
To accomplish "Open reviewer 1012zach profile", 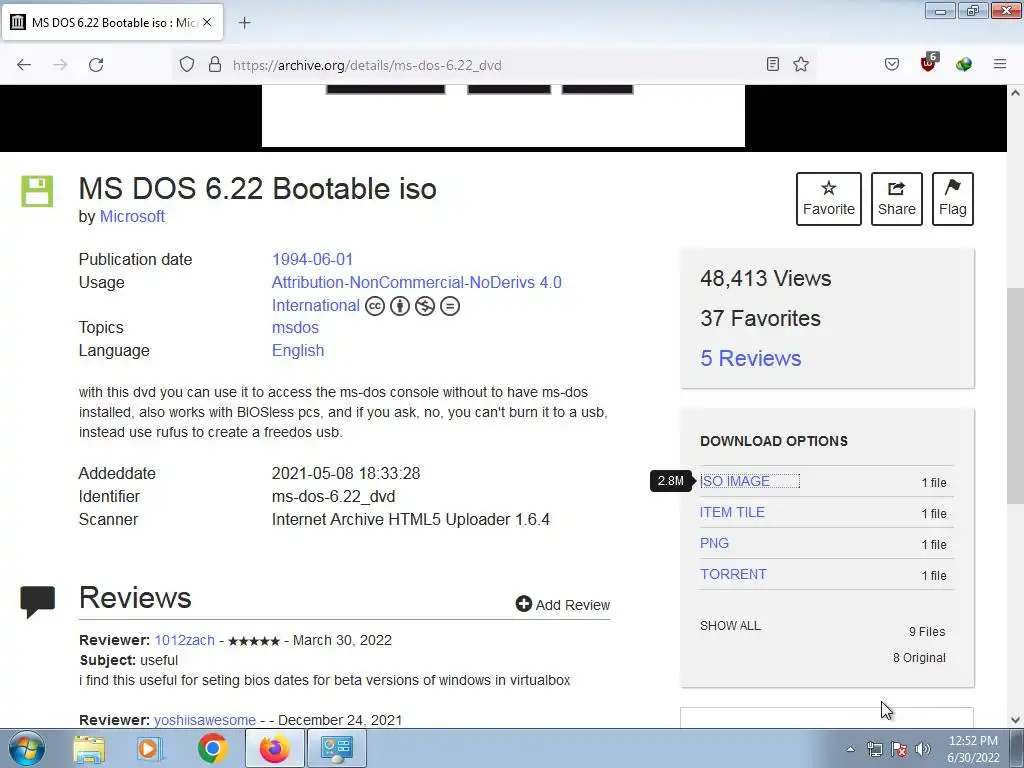I will 184,640.
